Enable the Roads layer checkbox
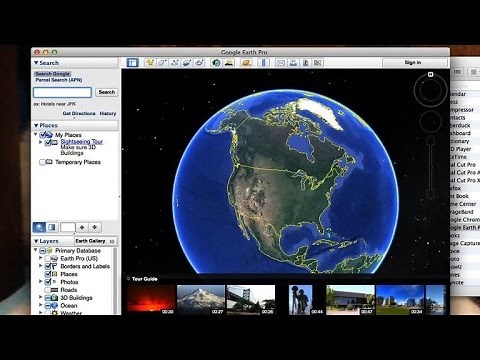This screenshot has height=360, width=480. click(x=48, y=290)
